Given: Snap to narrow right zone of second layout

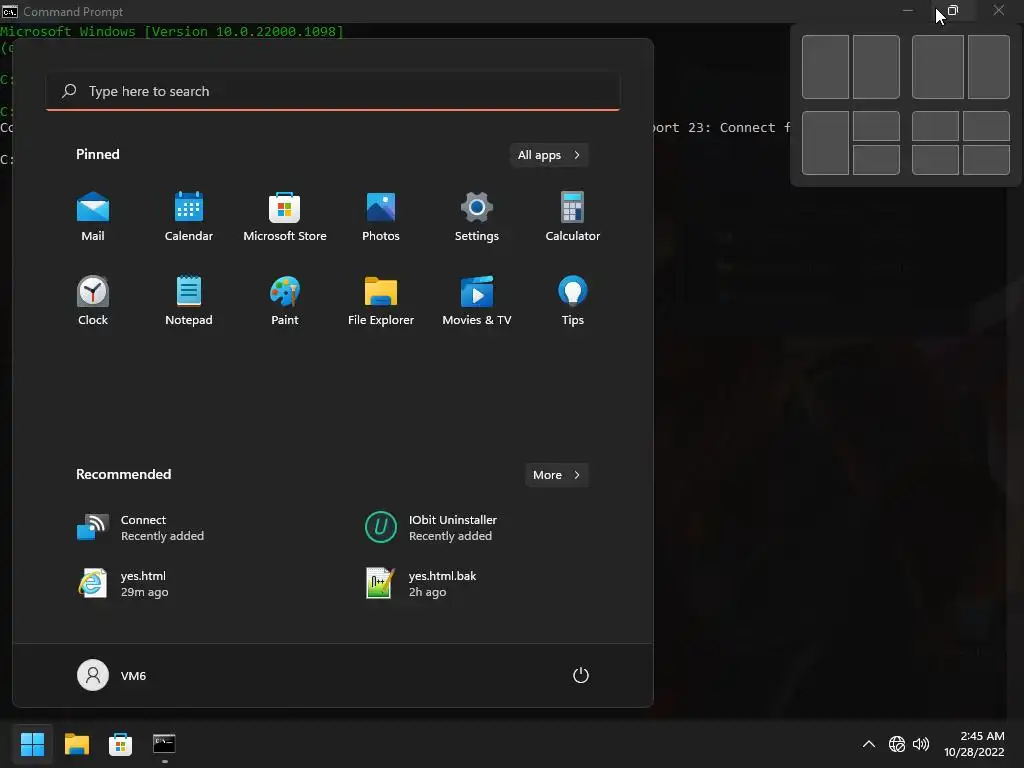Looking at the screenshot, I should (989, 67).
